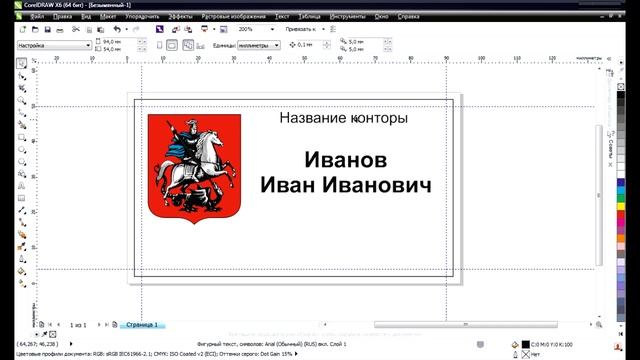Choose the Crop tool
This screenshot has height=360, width=640.
(22, 88)
